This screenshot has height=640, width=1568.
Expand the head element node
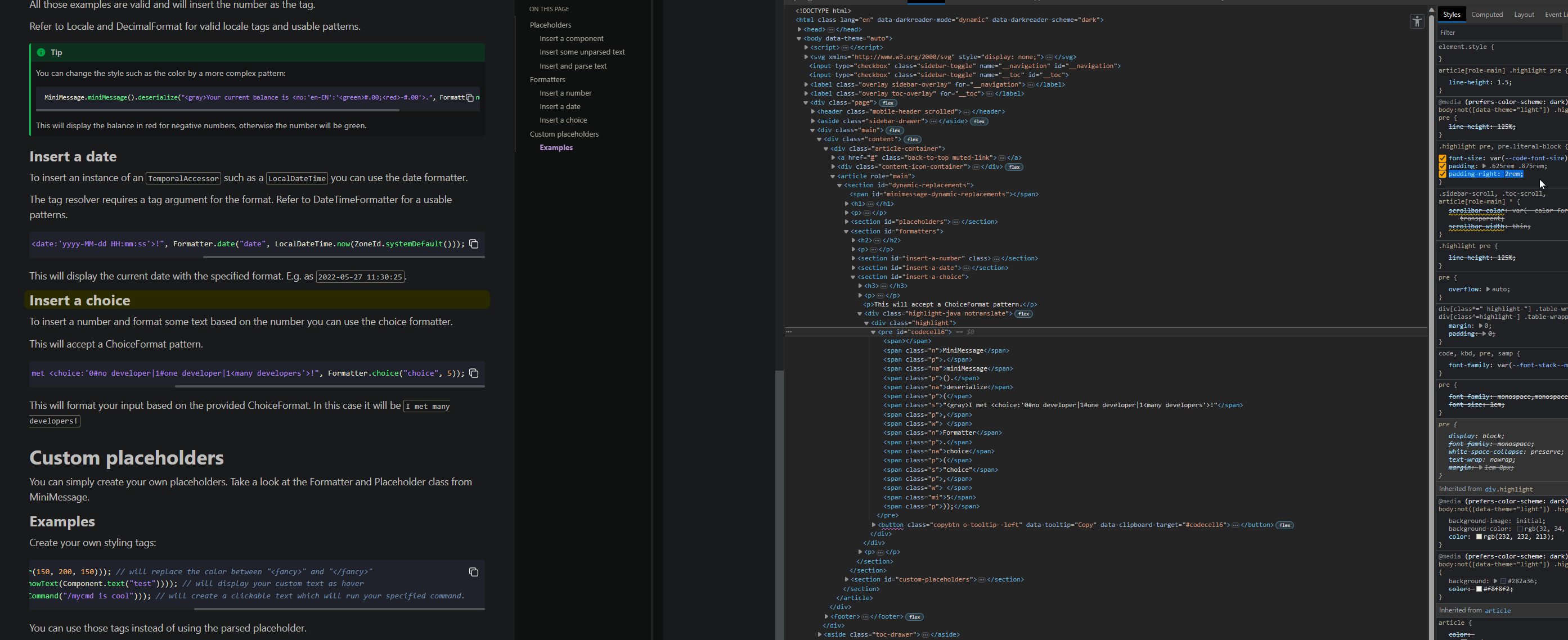tap(799, 29)
